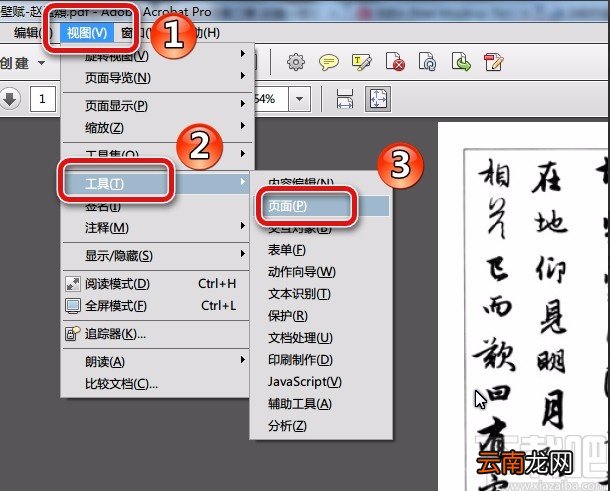Open the 视图(V) menu

[x=86, y=33]
